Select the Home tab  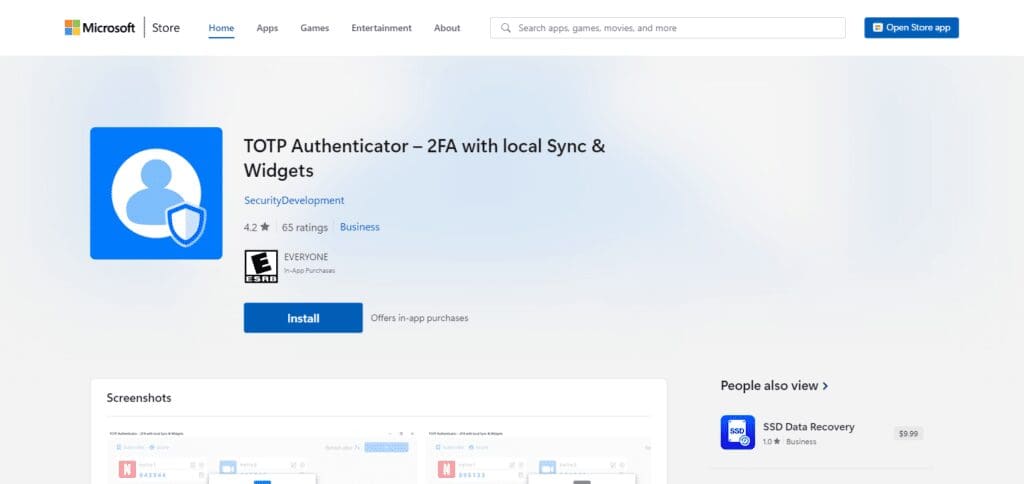221,28
